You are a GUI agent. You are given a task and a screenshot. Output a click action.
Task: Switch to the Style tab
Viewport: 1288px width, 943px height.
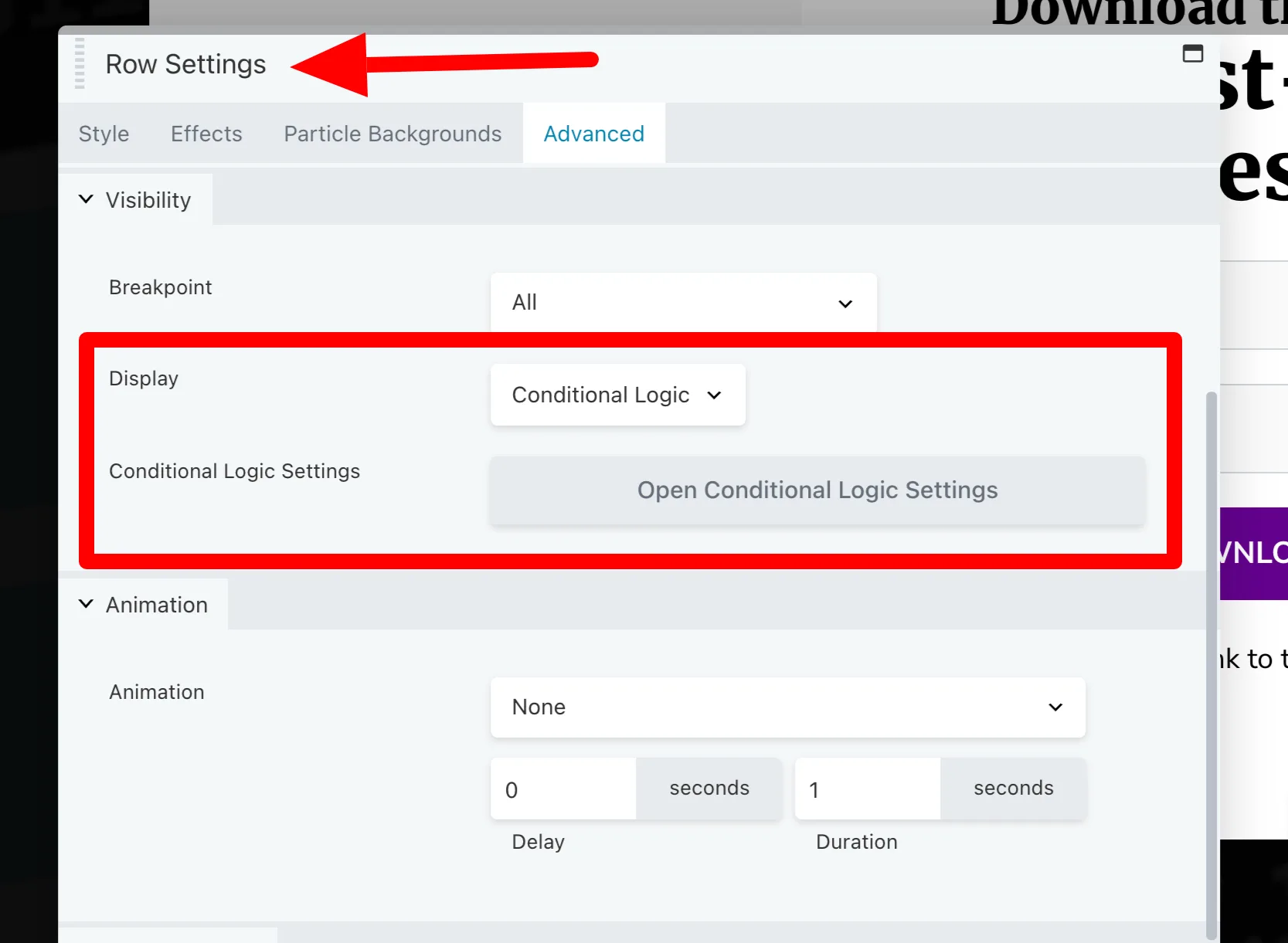point(104,134)
